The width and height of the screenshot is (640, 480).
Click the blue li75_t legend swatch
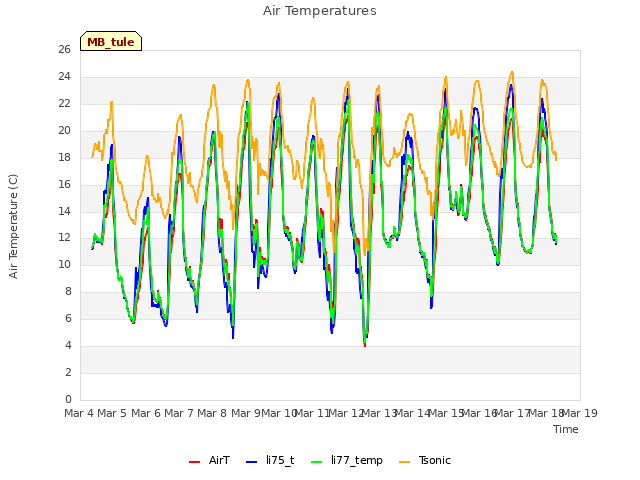tap(251, 462)
